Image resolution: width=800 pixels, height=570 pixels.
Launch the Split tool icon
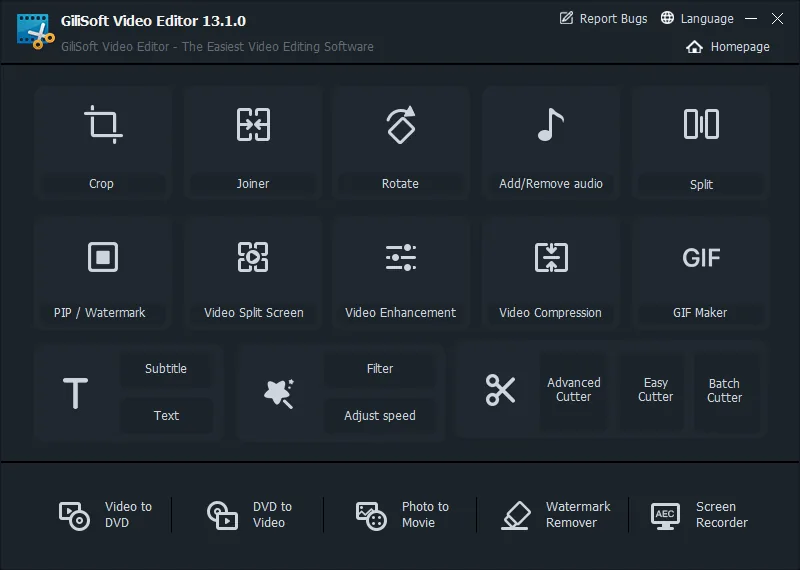(x=701, y=124)
